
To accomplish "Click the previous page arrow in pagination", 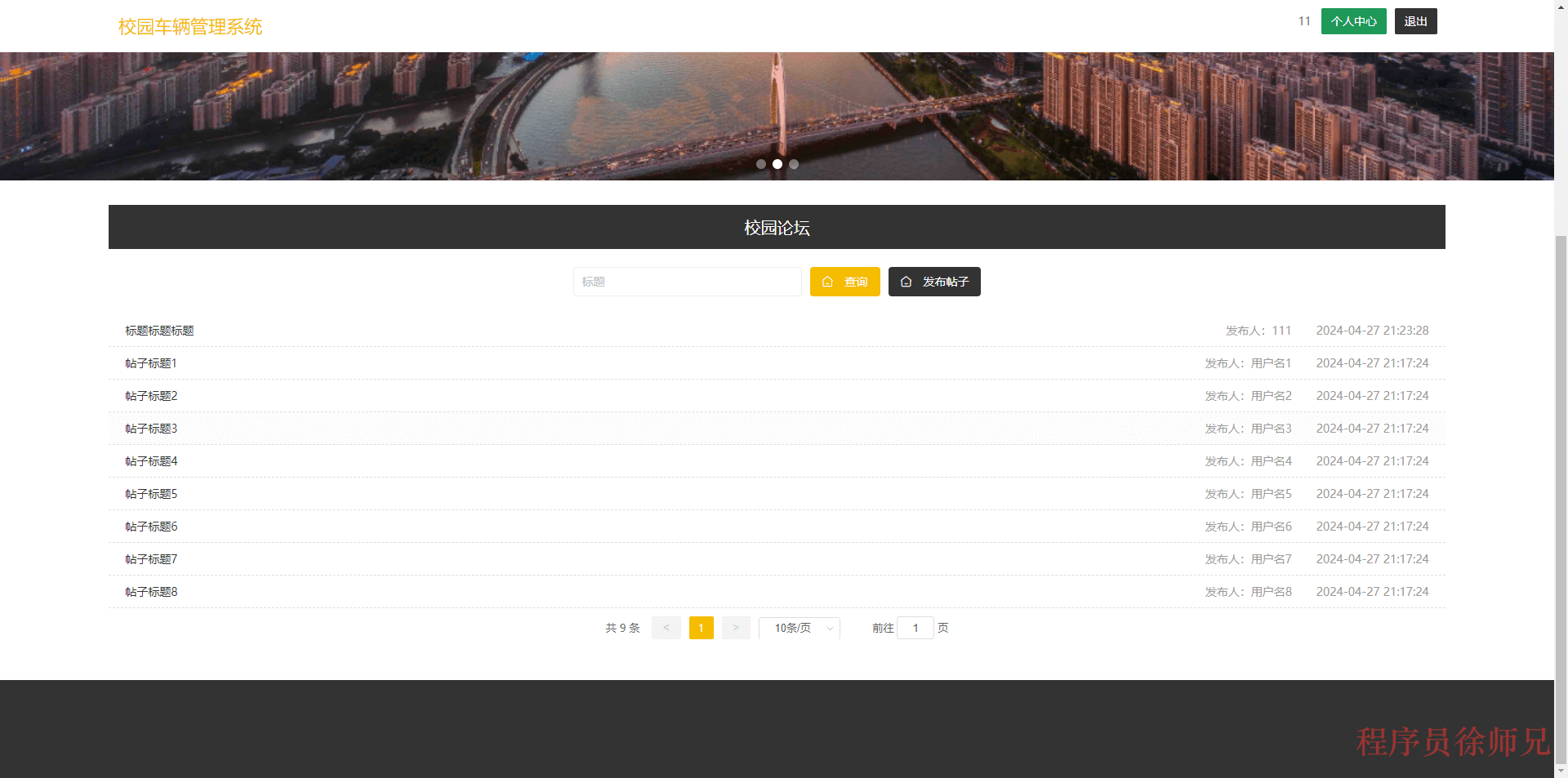I will (666, 628).
